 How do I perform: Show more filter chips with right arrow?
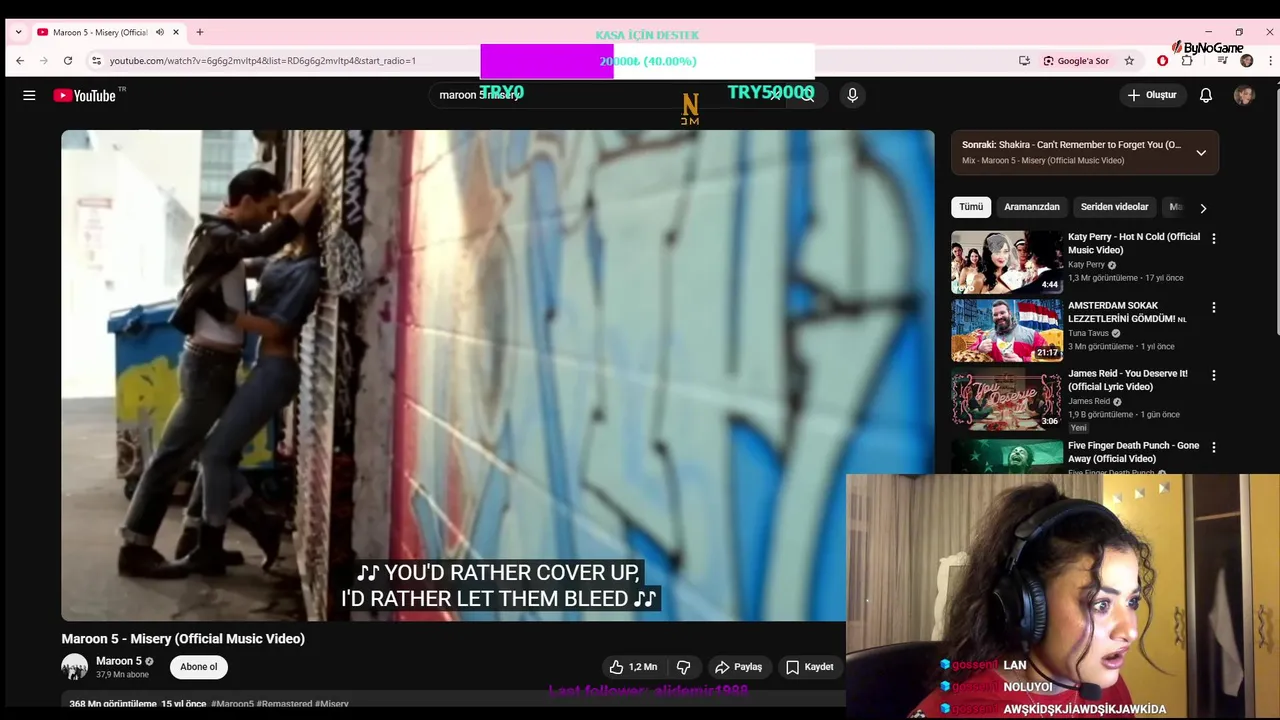(x=1203, y=208)
